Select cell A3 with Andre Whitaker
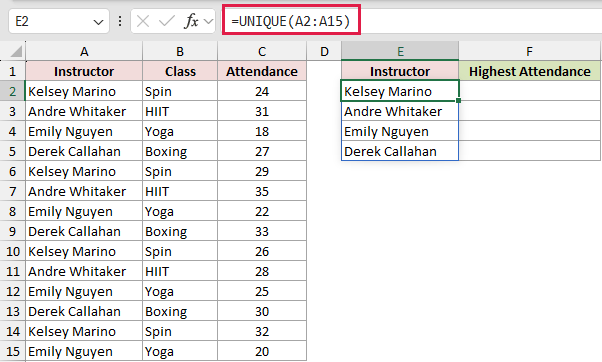The image size is (602, 362). coord(84,111)
